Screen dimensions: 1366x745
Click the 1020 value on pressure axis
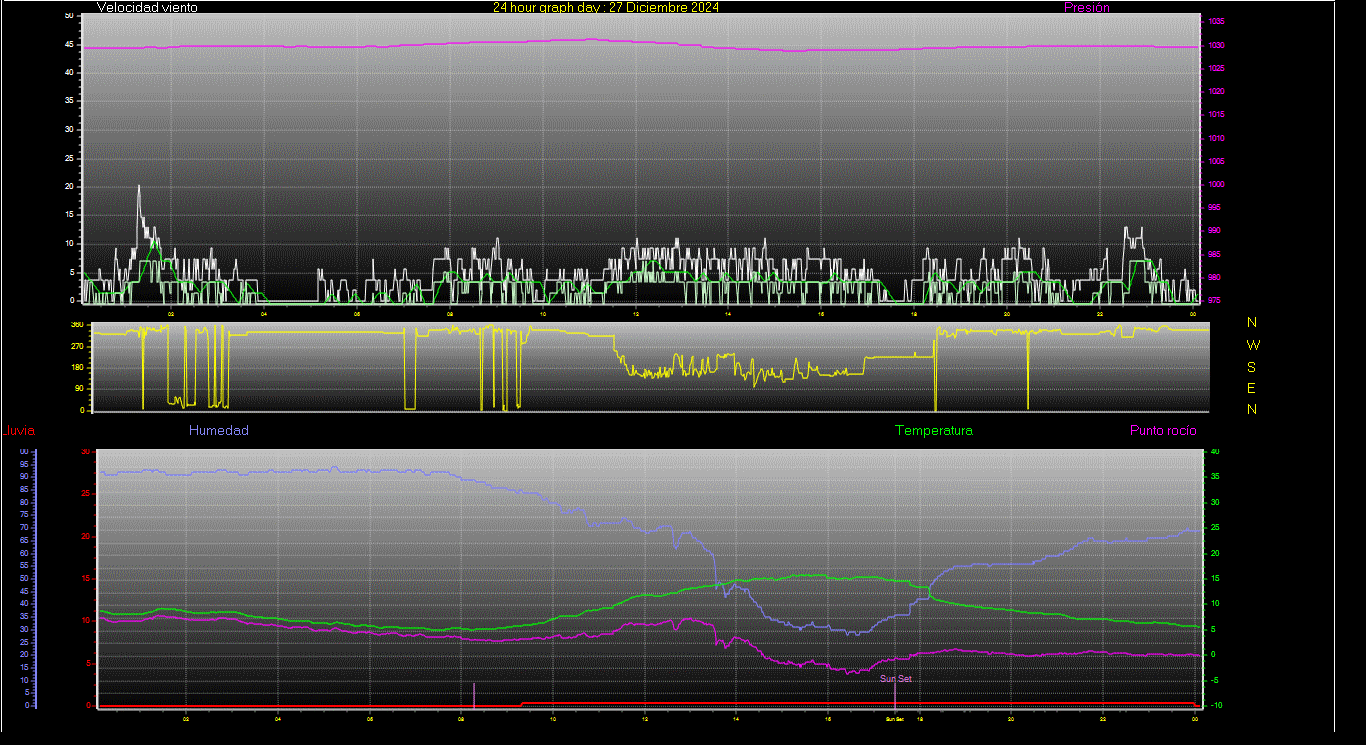tap(1215, 91)
